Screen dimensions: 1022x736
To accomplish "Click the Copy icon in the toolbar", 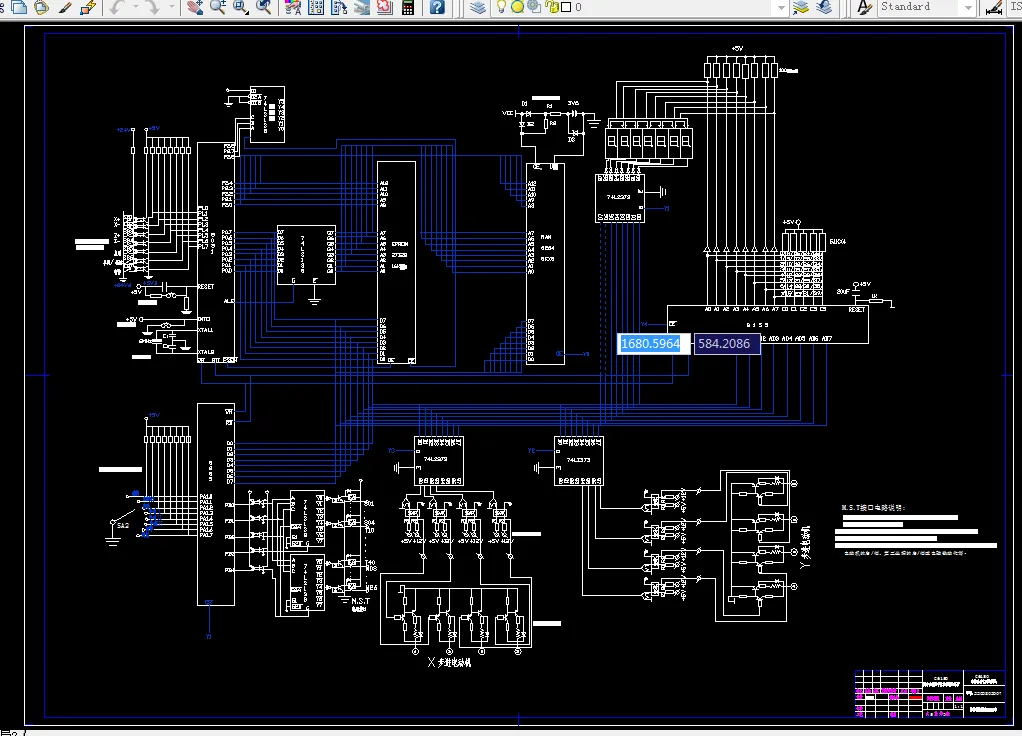I will pyautogui.click(x=20, y=7).
